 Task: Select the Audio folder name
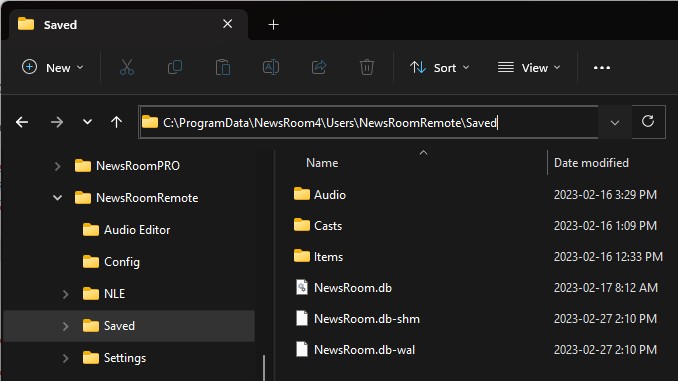coord(330,195)
